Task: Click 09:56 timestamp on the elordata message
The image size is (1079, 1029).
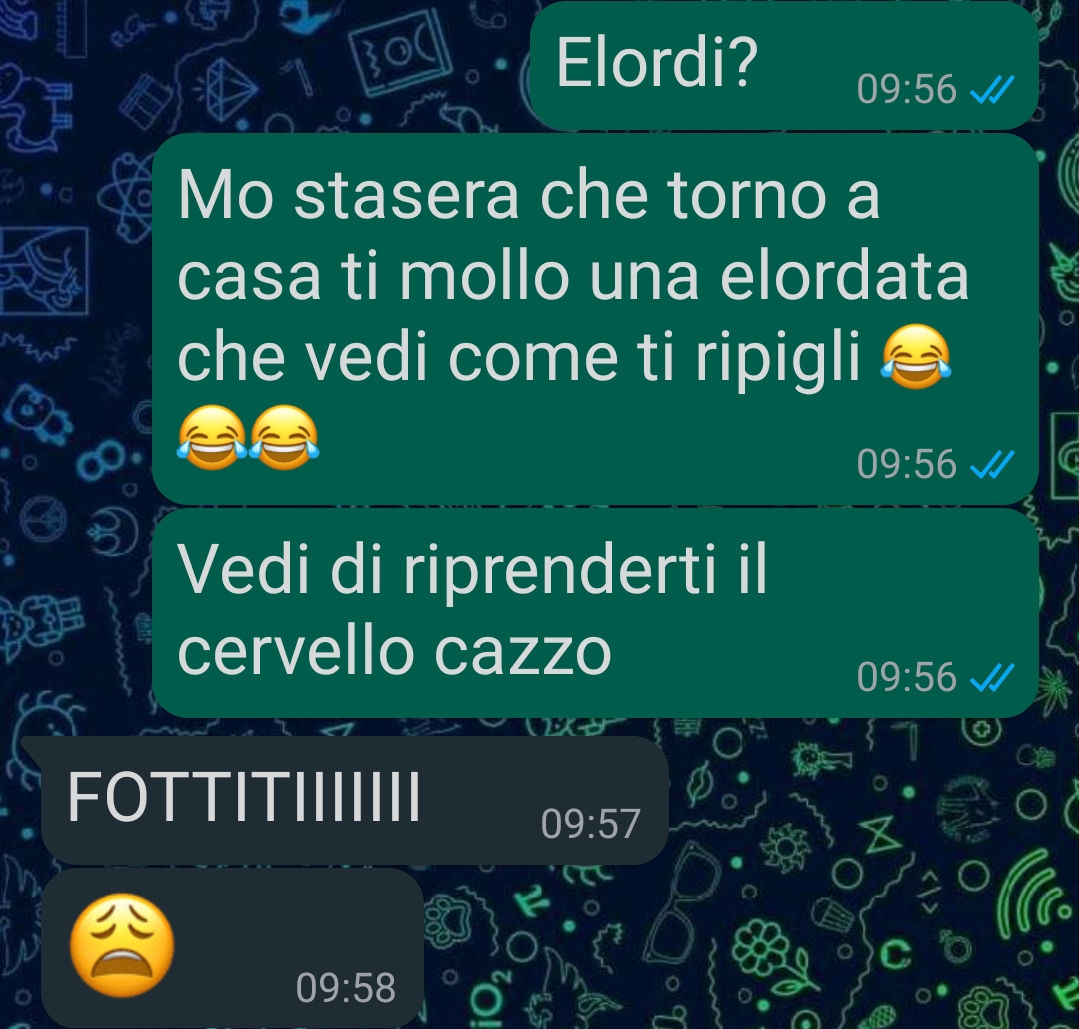Action: pos(906,464)
